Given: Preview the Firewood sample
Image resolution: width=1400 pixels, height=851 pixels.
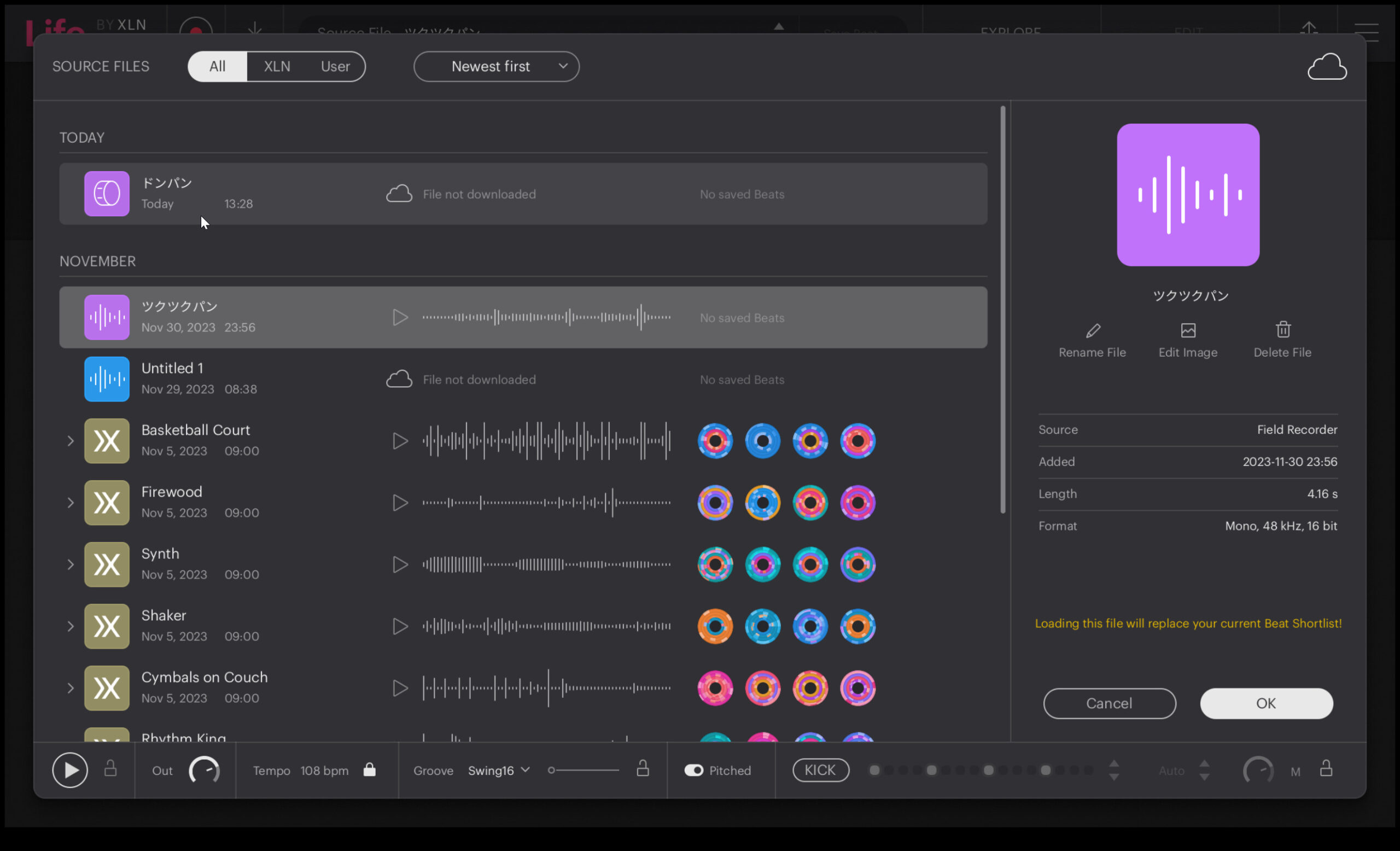Looking at the screenshot, I should 400,503.
